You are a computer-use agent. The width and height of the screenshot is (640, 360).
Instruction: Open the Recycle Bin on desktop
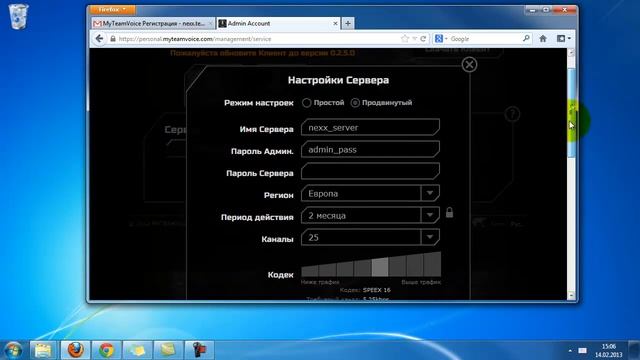click(x=18, y=17)
